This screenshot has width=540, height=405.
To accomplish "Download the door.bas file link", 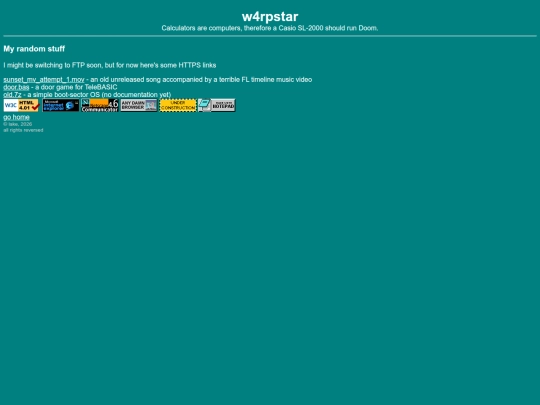I will [x=16, y=87].
